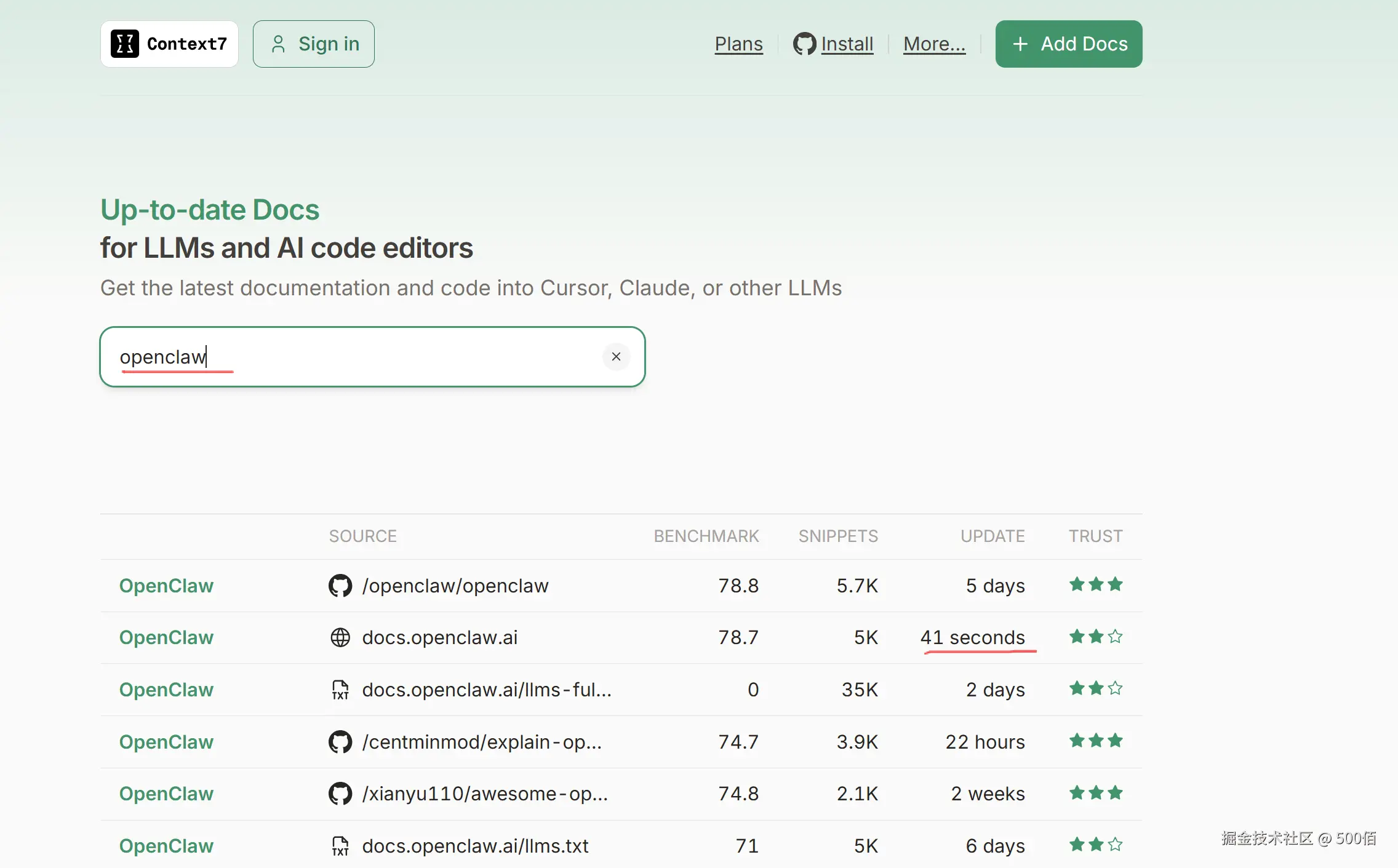Click the GitHub icon next to Install
This screenshot has height=868, width=1398.
(804, 44)
